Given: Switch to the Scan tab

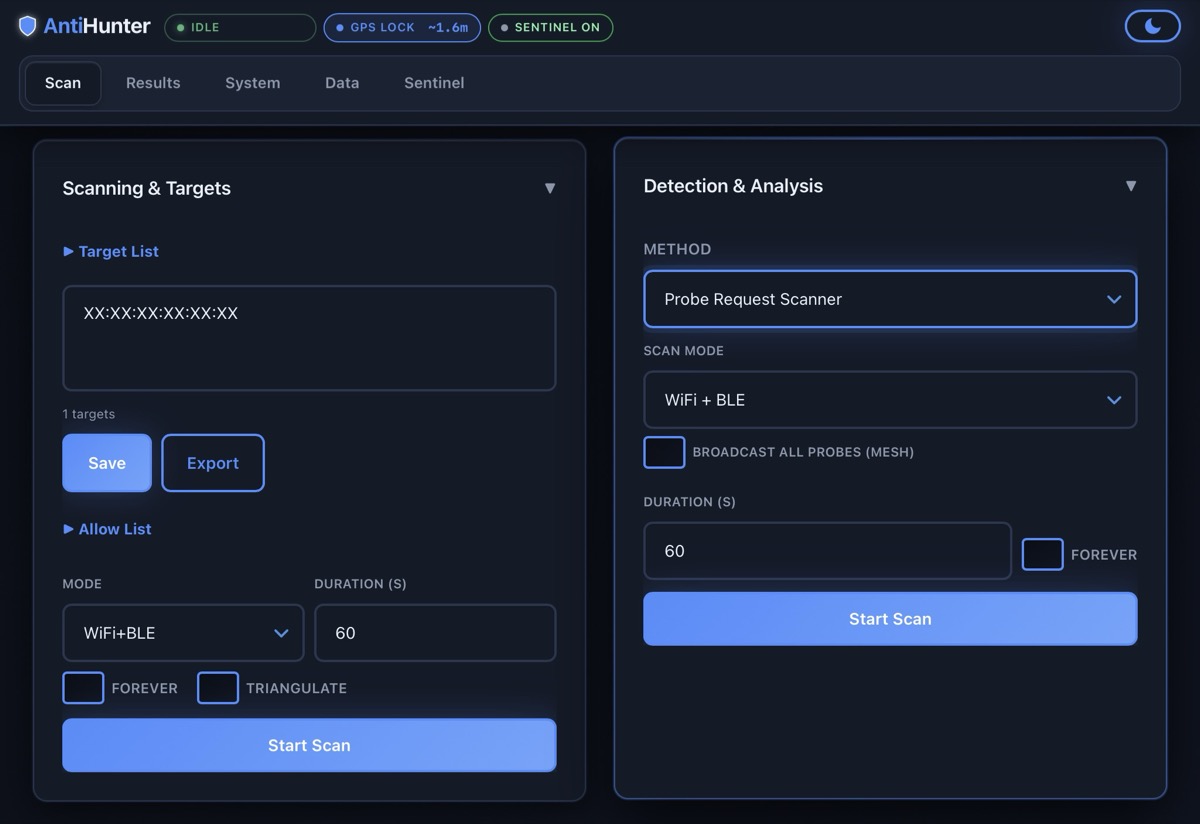Looking at the screenshot, I should (63, 83).
